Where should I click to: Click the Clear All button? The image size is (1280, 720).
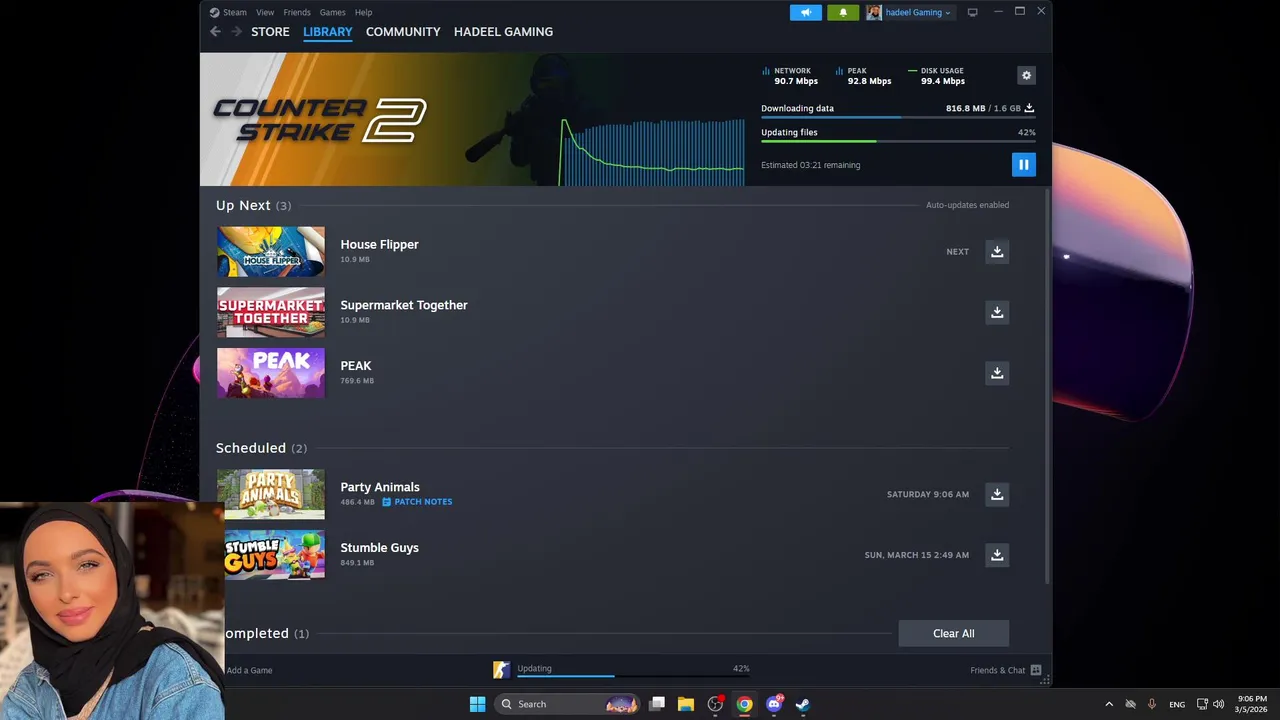[953, 633]
